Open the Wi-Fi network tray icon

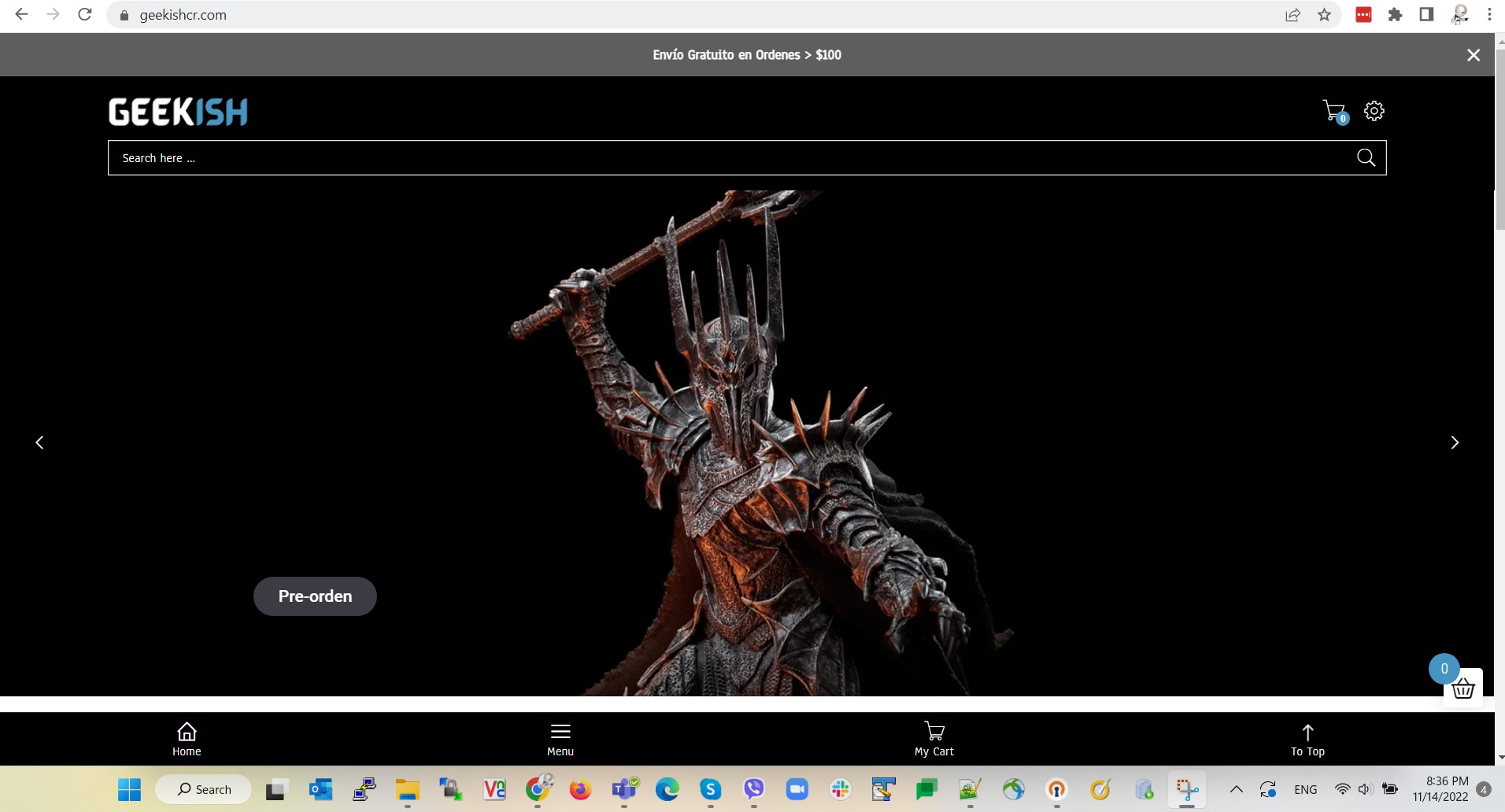pyautogui.click(x=1342, y=789)
